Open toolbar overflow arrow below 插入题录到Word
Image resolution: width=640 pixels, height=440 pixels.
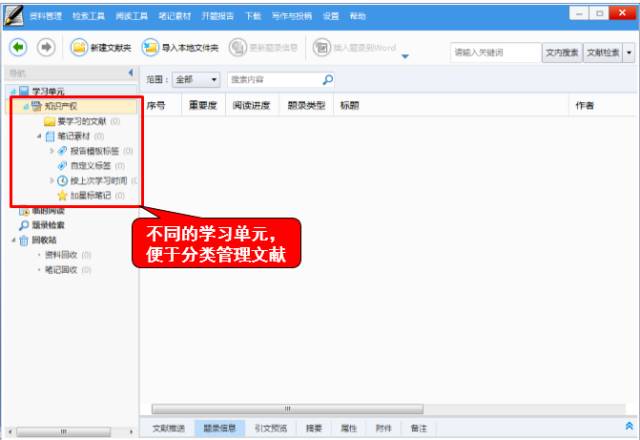pos(405,56)
